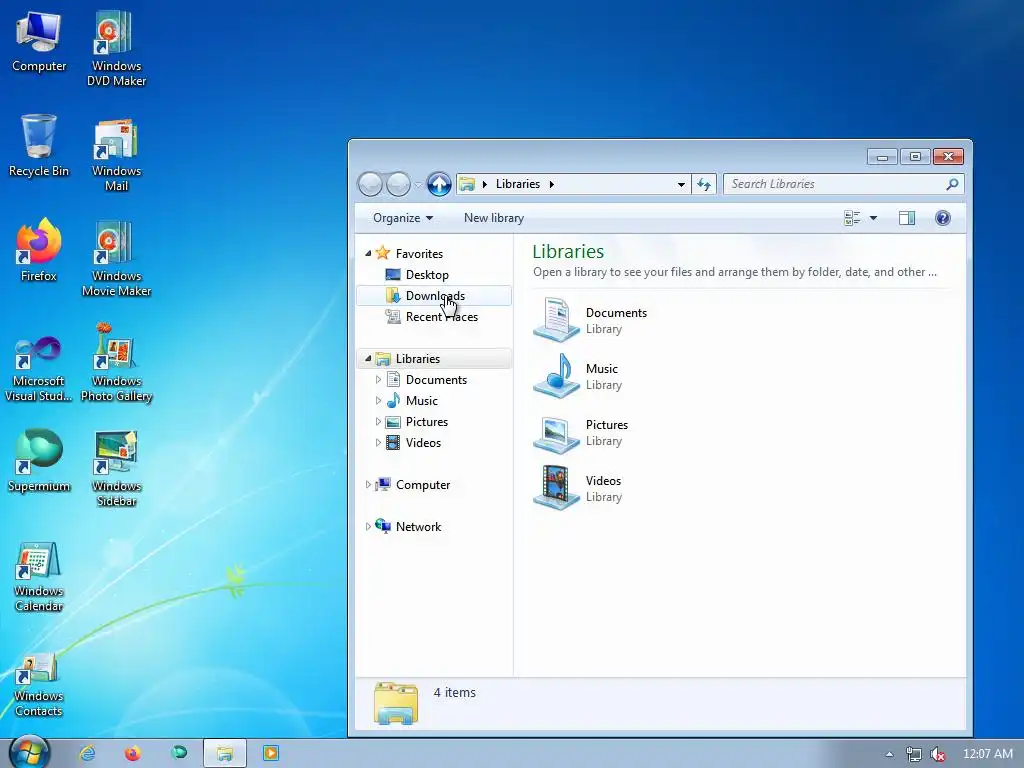Viewport: 1024px width, 768px height.
Task: Select the Supermium desktop shortcut
Action: point(39,460)
